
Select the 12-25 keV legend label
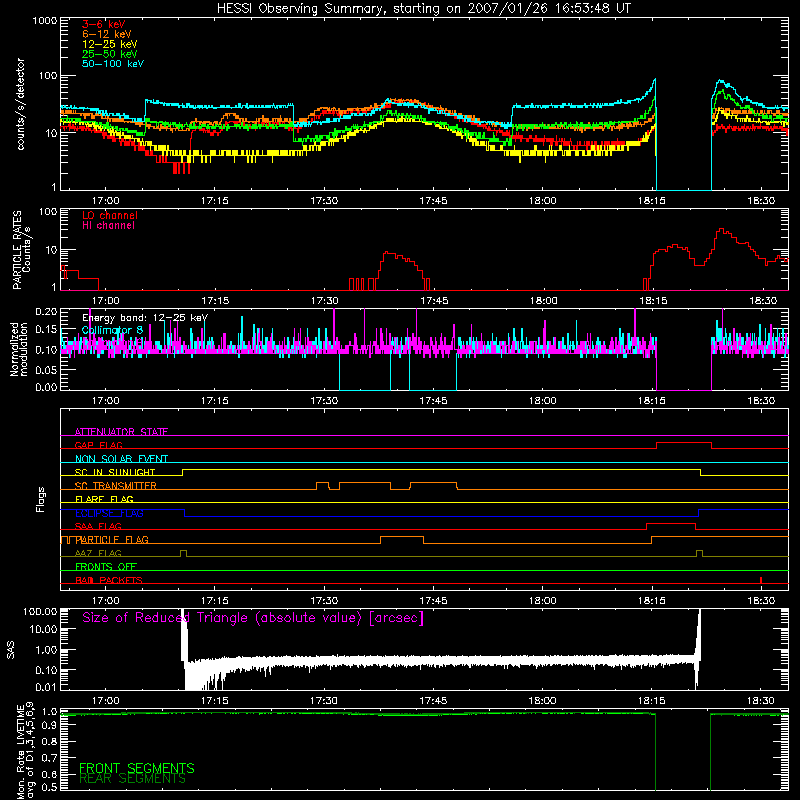click(110, 44)
